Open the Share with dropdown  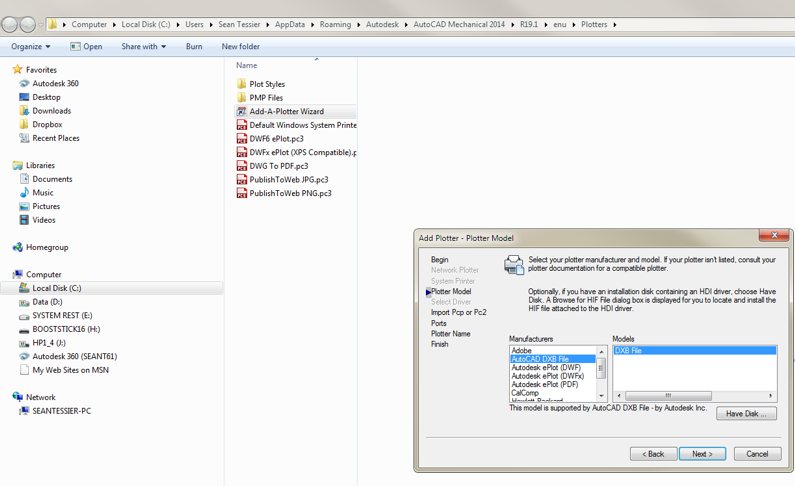[x=143, y=47]
